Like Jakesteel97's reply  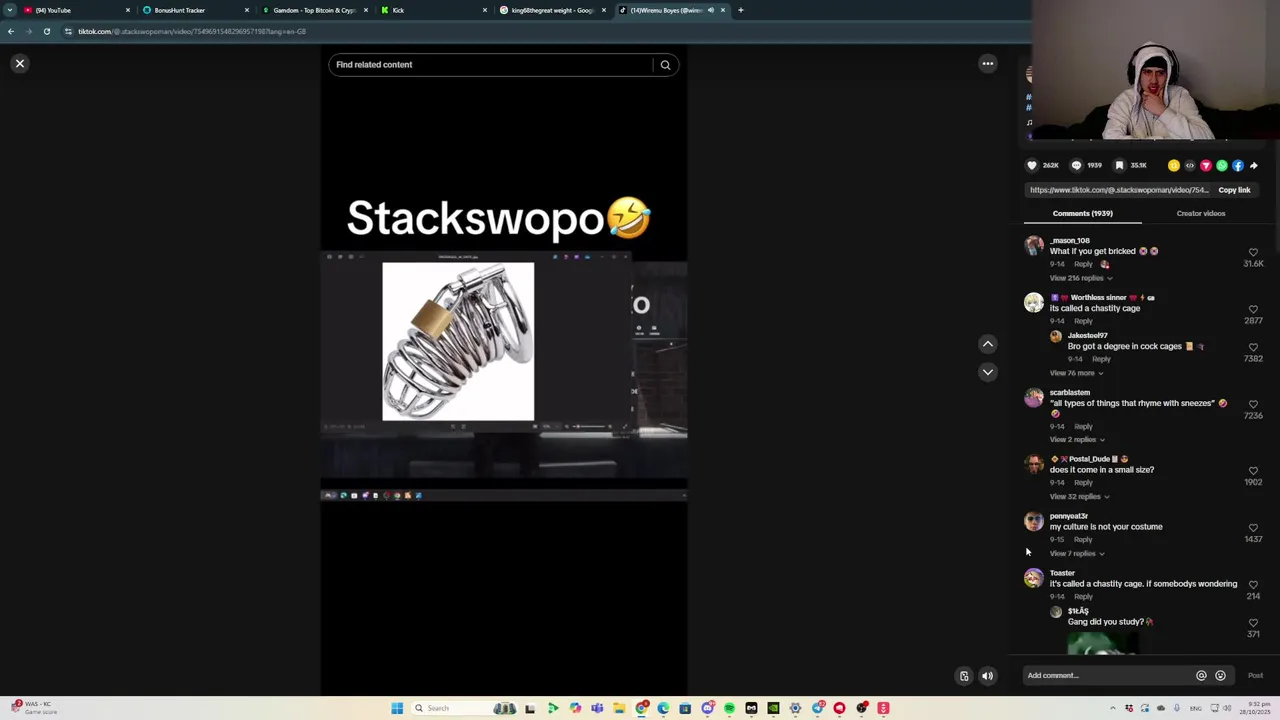pos(1253,348)
